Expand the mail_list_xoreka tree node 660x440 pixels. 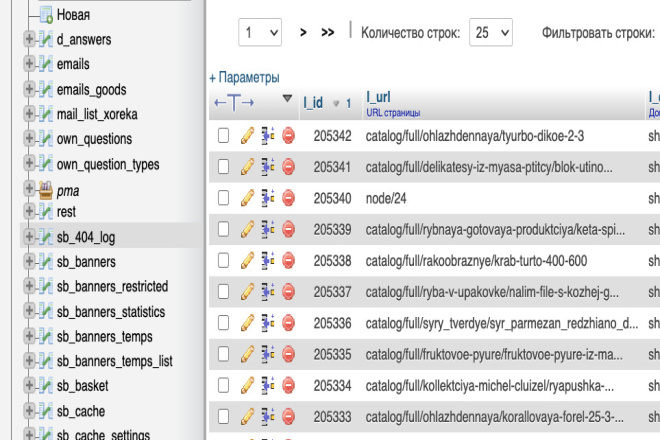[29, 114]
